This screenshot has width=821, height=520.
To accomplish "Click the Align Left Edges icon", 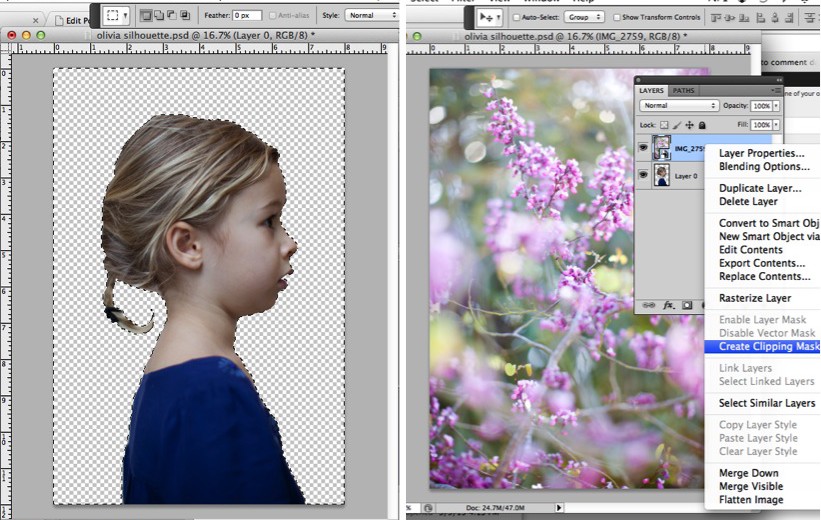I will pos(761,18).
